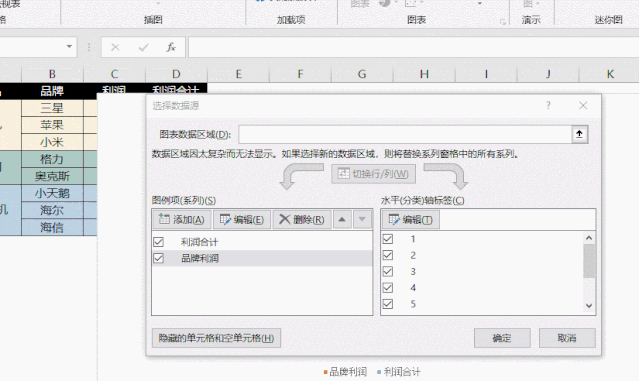
Task: Click the scroll up arrow in axis labels list
Action: coord(589,238)
